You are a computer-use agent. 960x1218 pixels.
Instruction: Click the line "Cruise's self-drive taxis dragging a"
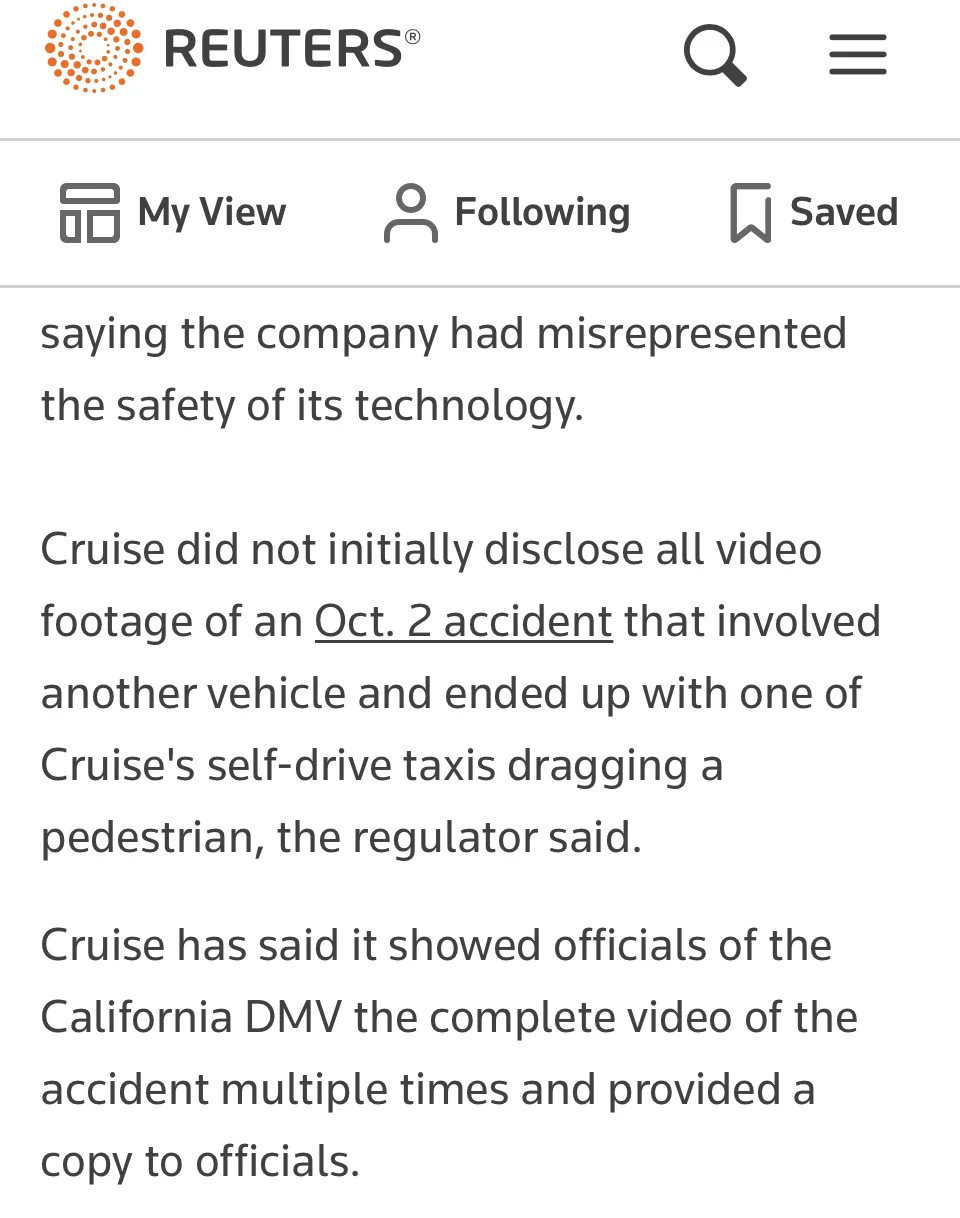(x=382, y=766)
